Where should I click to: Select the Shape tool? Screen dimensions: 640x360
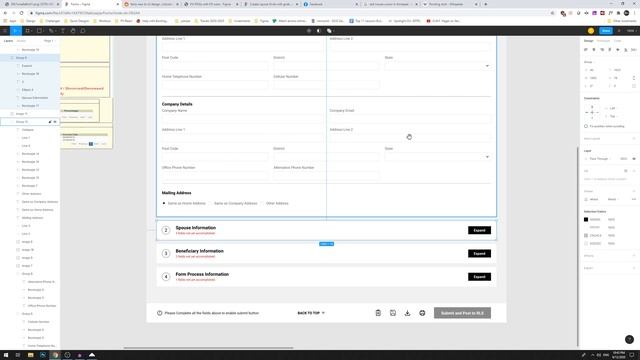[x=40, y=31]
